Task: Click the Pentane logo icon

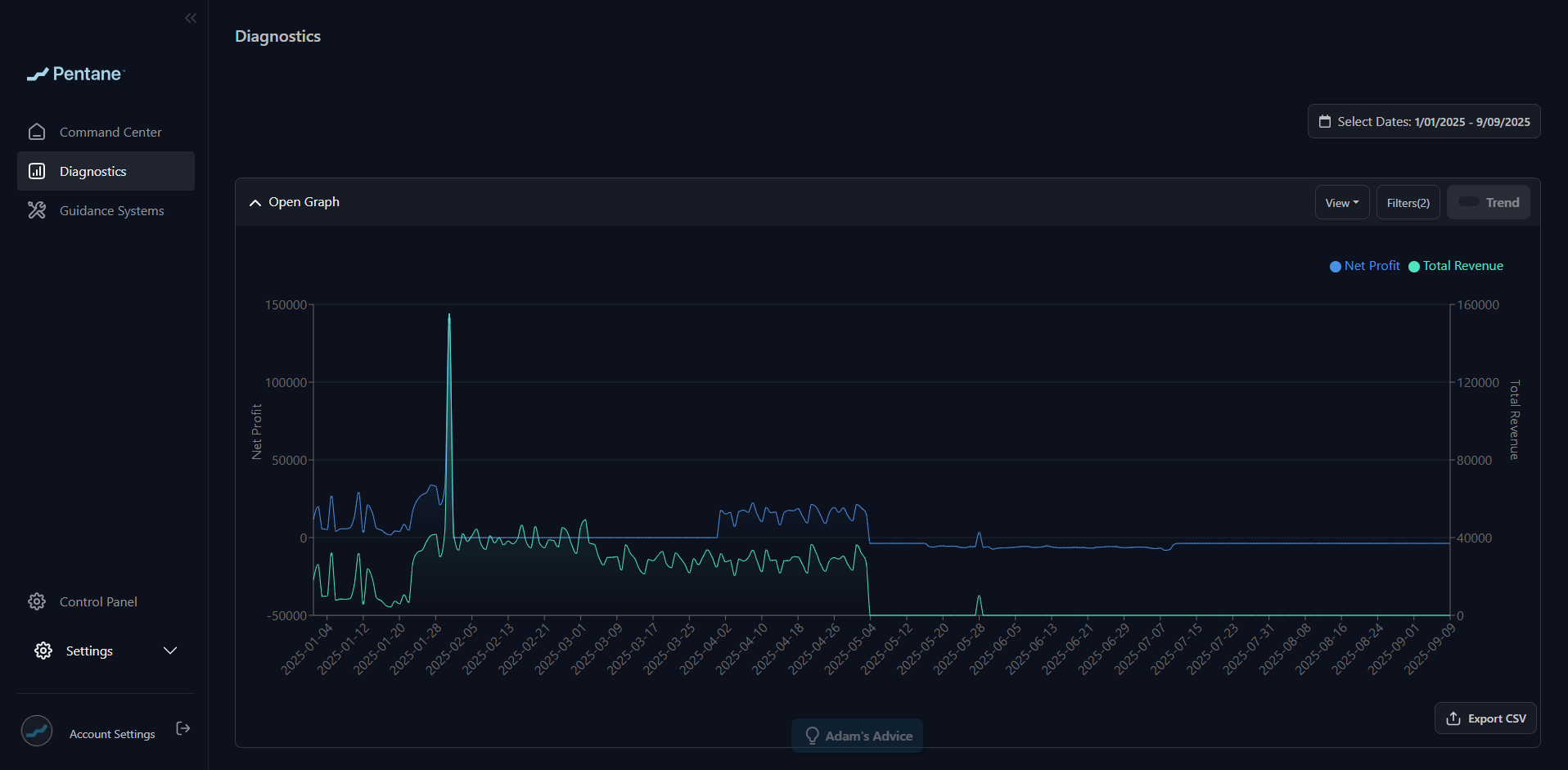Action: click(38, 74)
